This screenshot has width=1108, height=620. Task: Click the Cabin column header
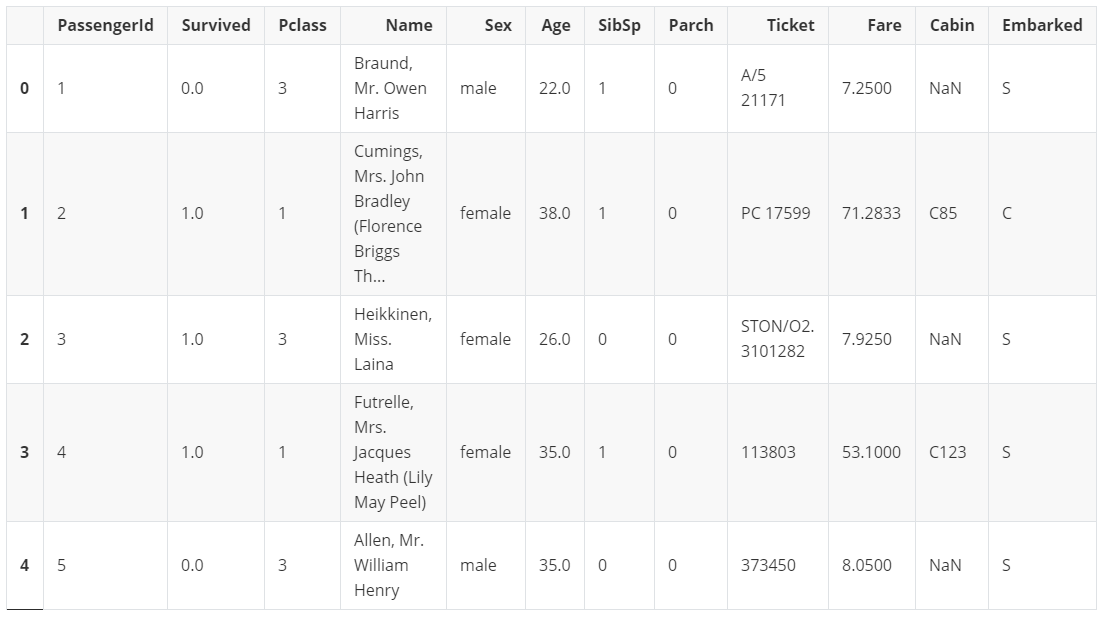coord(952,25)
